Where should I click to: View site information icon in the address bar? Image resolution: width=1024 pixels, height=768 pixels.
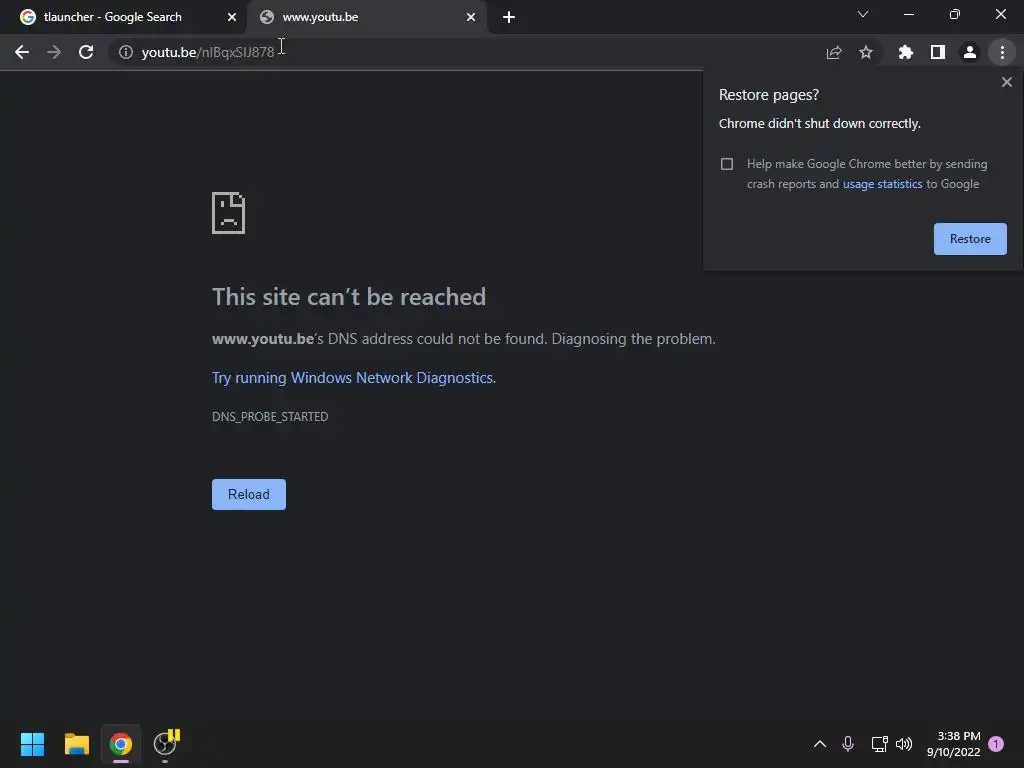[125, 52]
